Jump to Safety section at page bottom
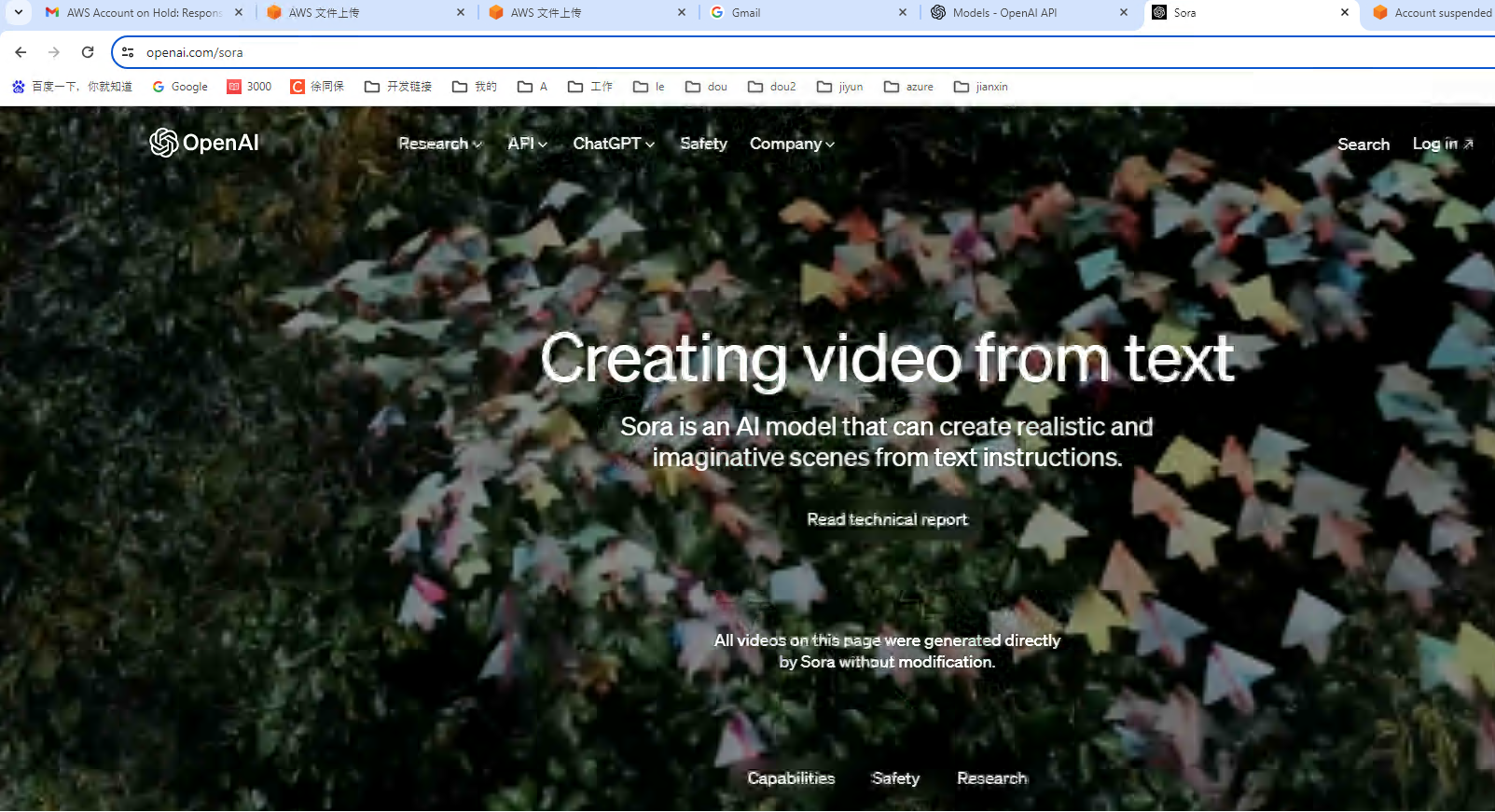This screenshot has height=812, width=1495. pyautogui.click(x=895, y=778)
